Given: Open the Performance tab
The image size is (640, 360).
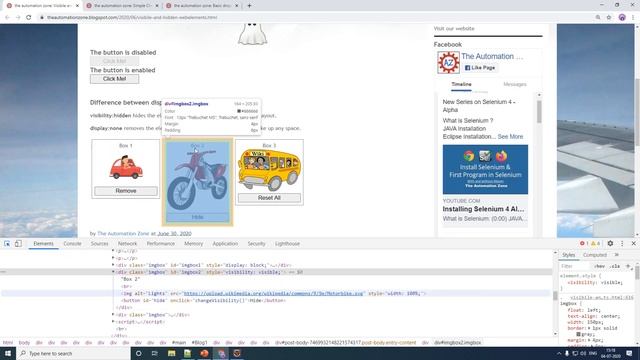Looking at the screenshot, I should click(x=160, y=244).
